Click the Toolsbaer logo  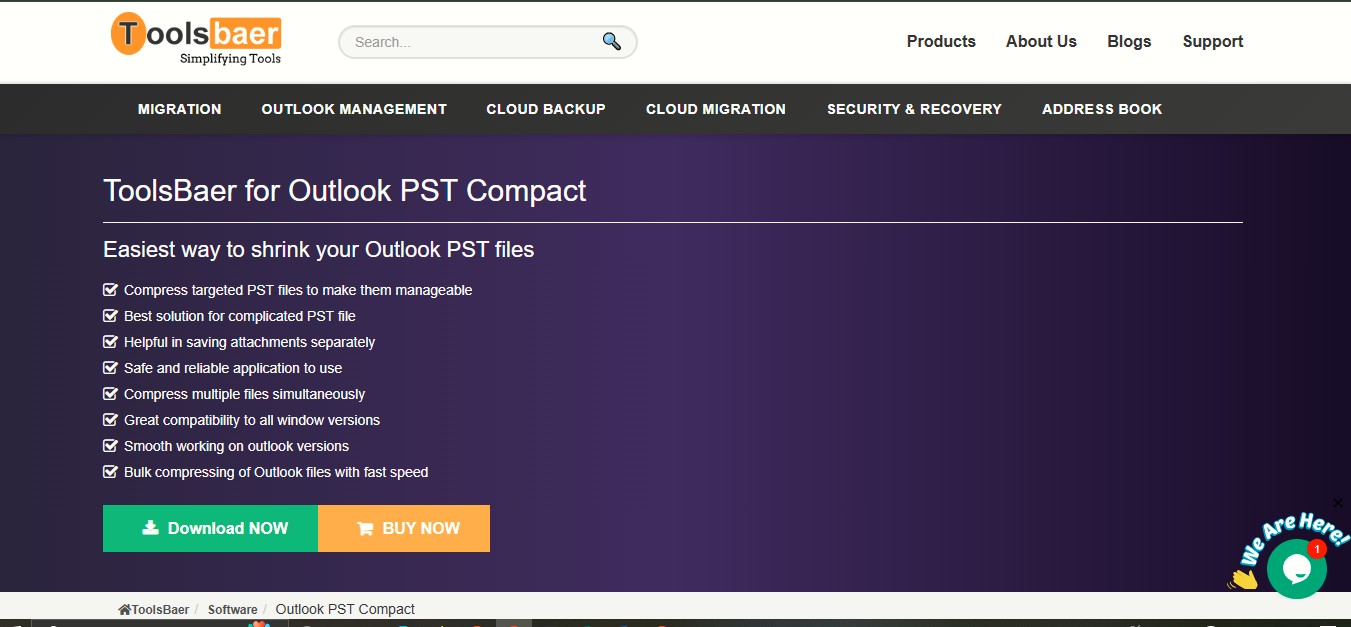(x=196, y=39)
